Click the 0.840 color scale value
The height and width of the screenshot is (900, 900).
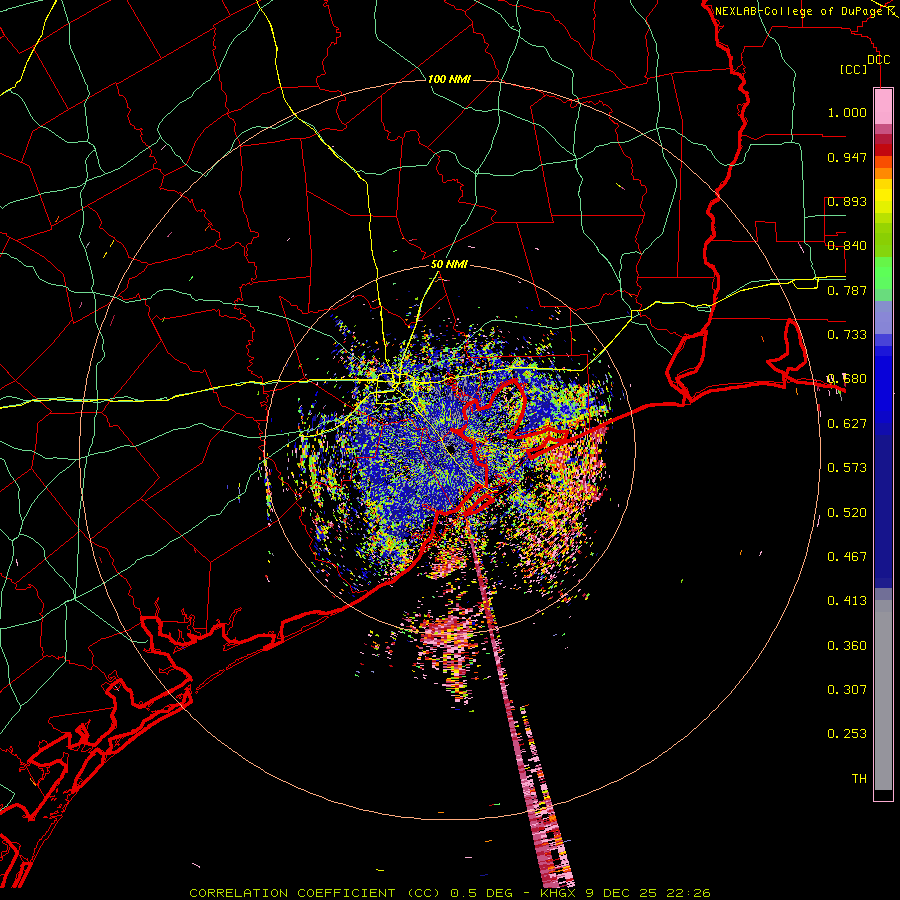[x=847, y=246]
